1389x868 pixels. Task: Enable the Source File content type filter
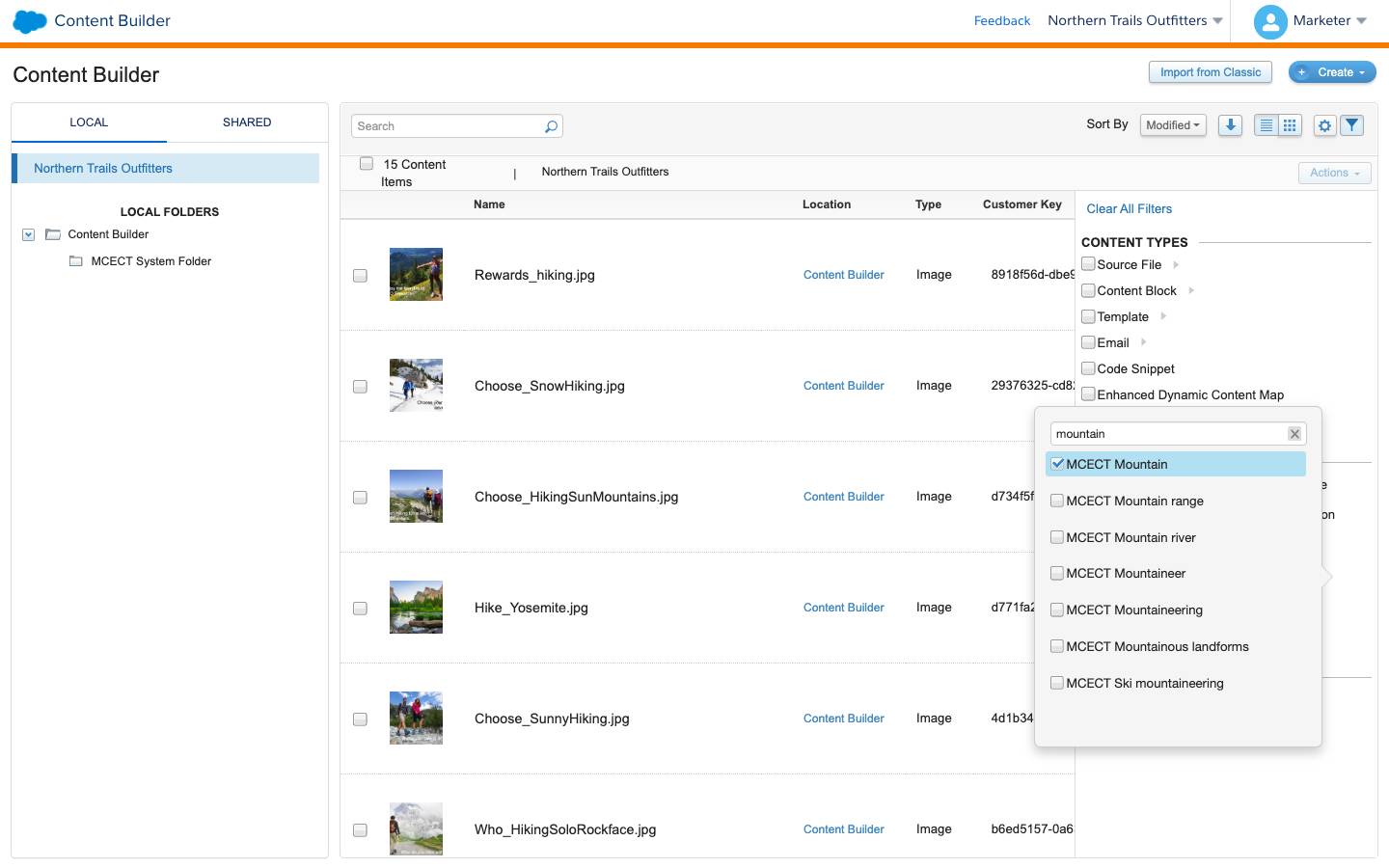pos(1088,264)
